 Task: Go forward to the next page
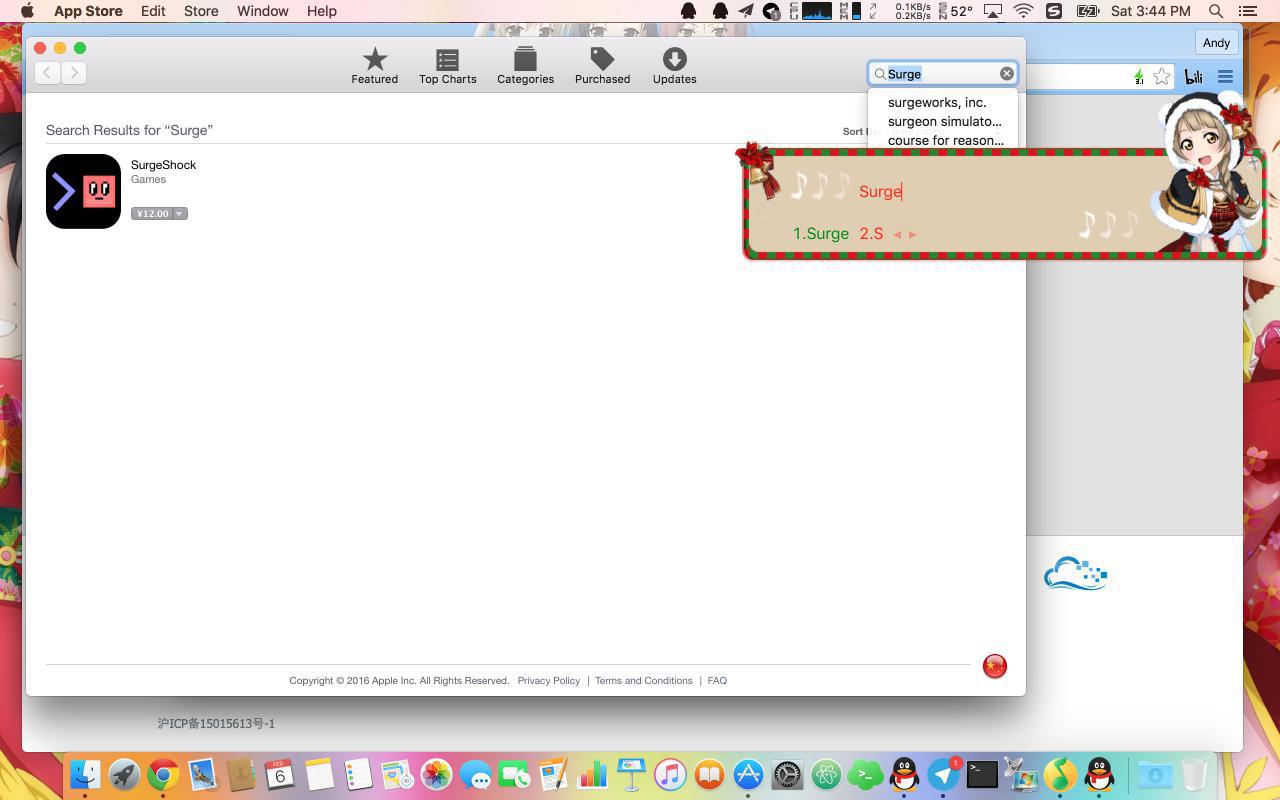74,73
